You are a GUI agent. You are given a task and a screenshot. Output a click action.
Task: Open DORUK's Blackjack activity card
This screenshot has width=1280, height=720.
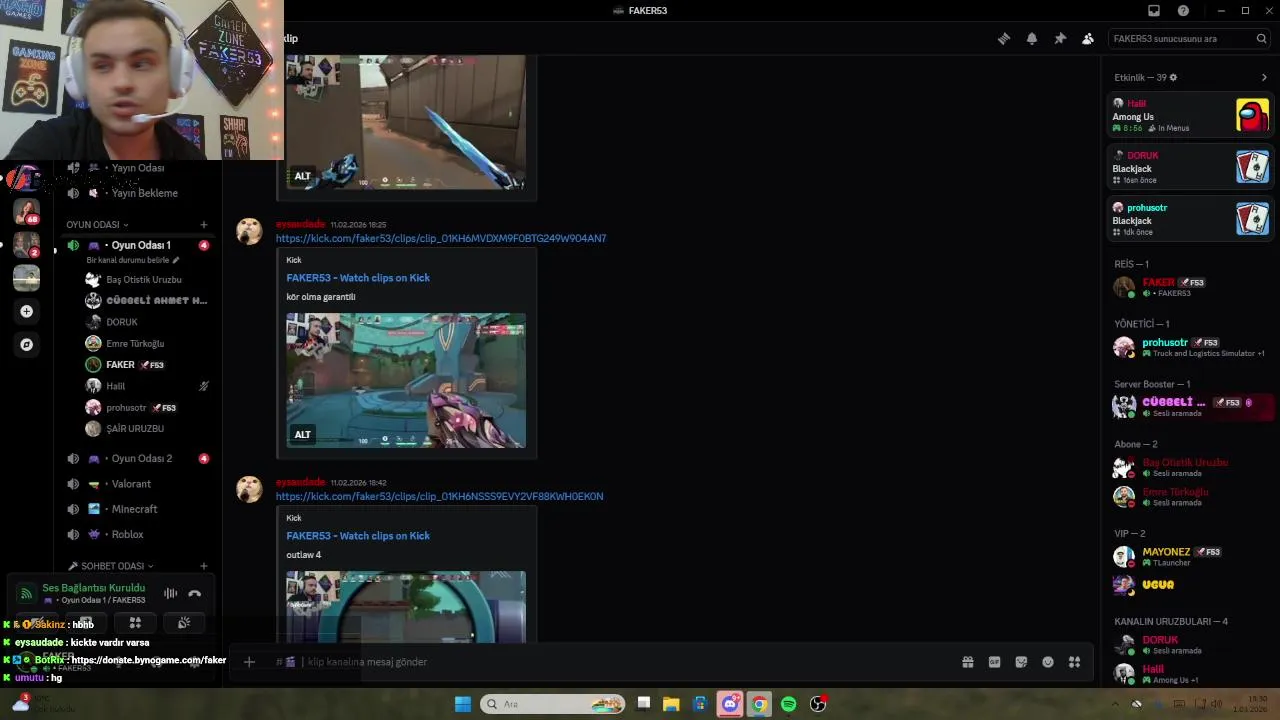(x=1190, y=167)
